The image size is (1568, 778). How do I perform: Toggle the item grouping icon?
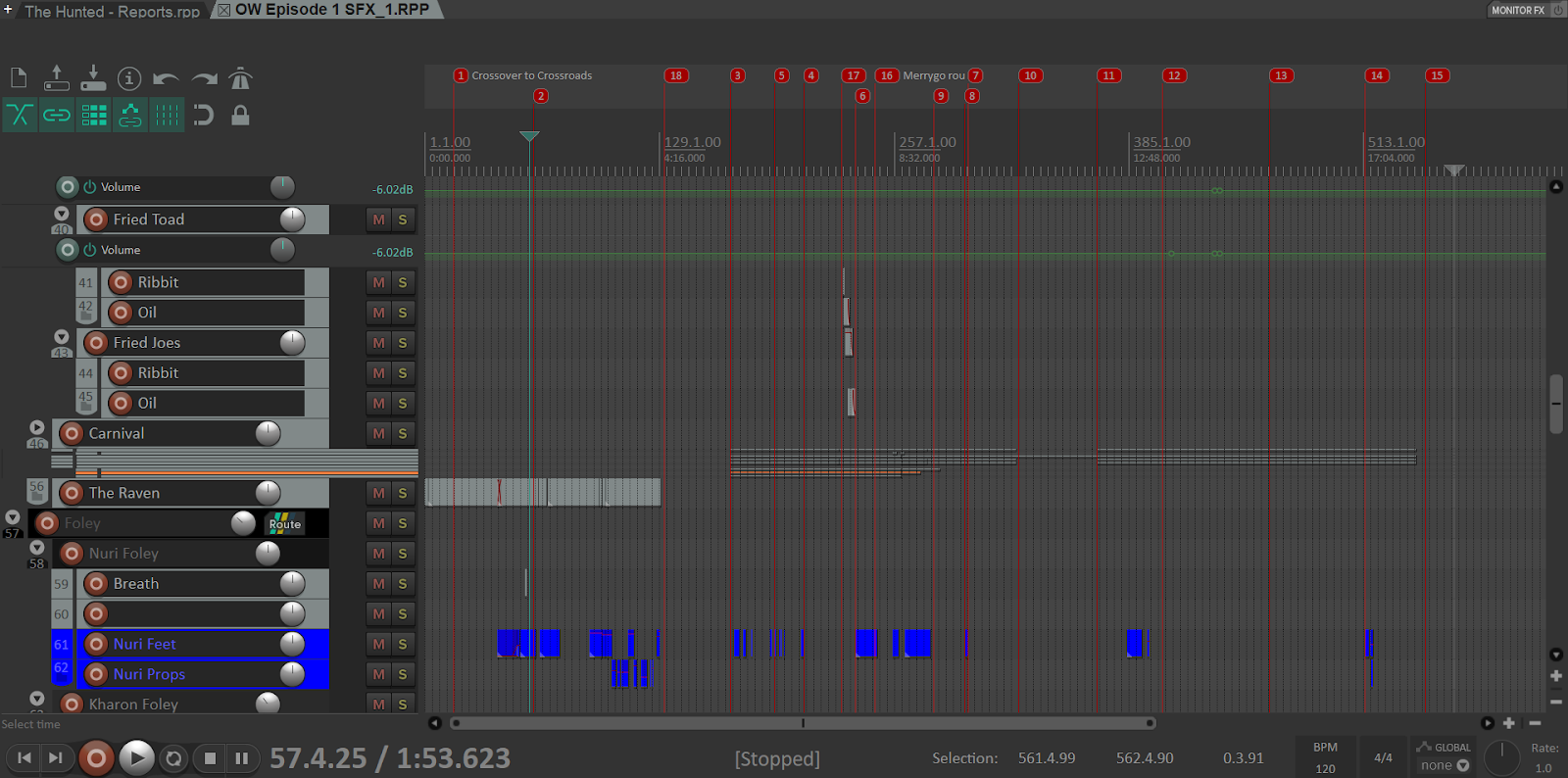tap(57, 116)
